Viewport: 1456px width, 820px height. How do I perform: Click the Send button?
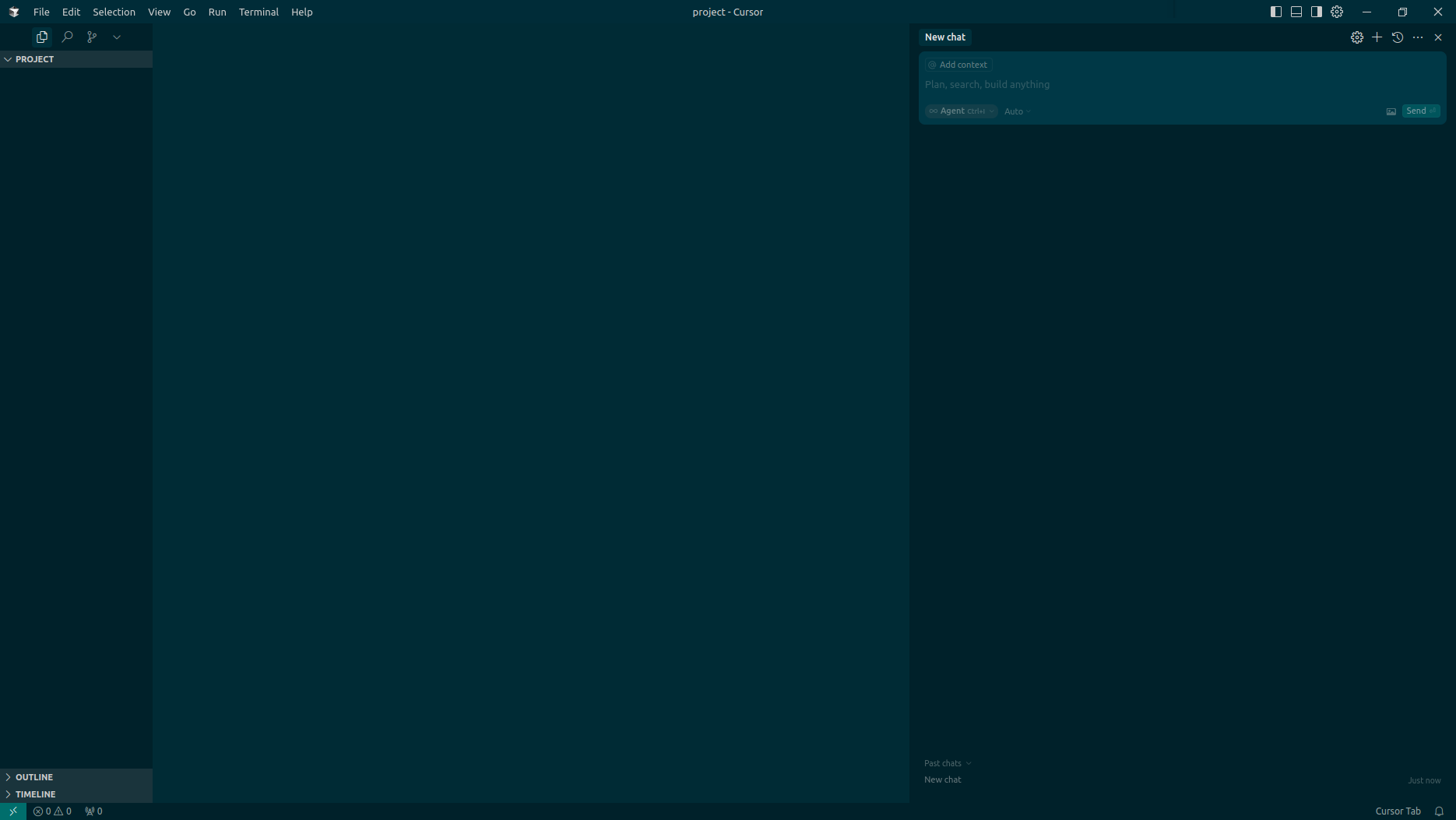click(1419, 111)
